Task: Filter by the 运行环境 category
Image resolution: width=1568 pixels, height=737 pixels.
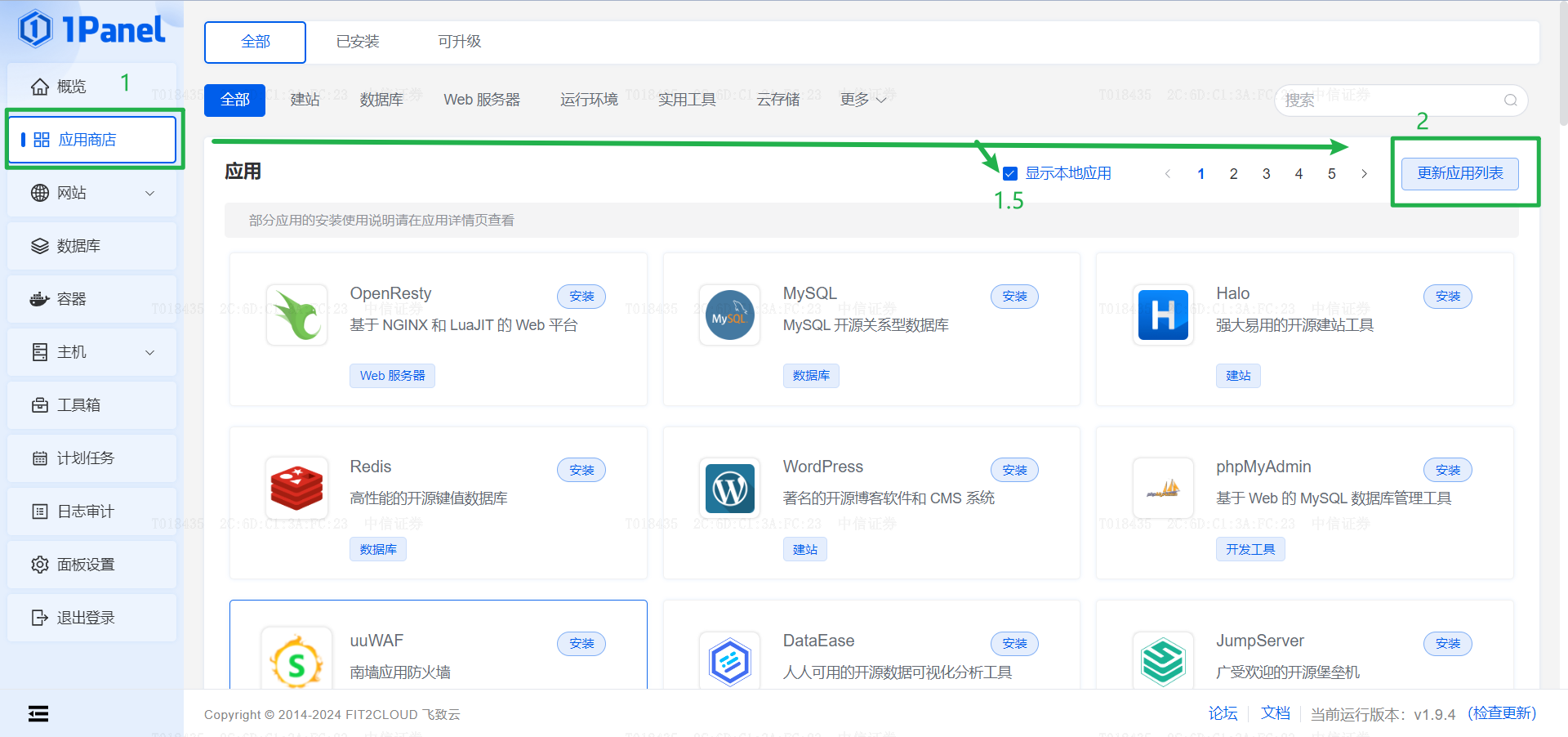Action: pos(589,100)
